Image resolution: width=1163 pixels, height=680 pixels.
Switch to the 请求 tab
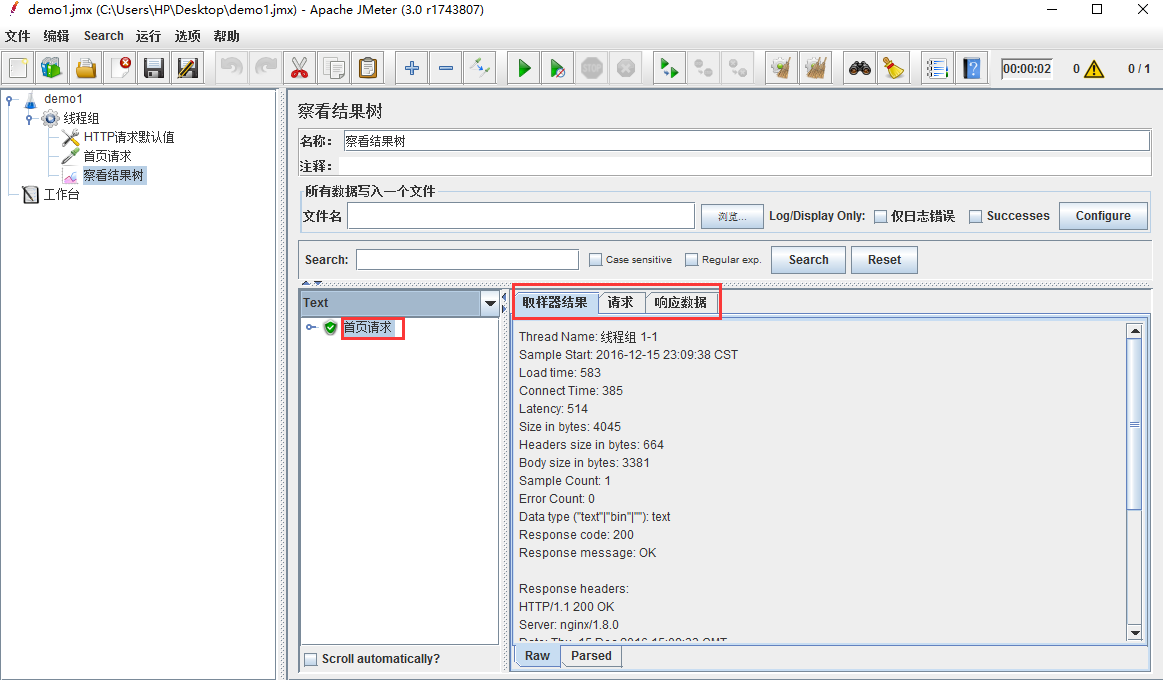click(x=621, y=303)
